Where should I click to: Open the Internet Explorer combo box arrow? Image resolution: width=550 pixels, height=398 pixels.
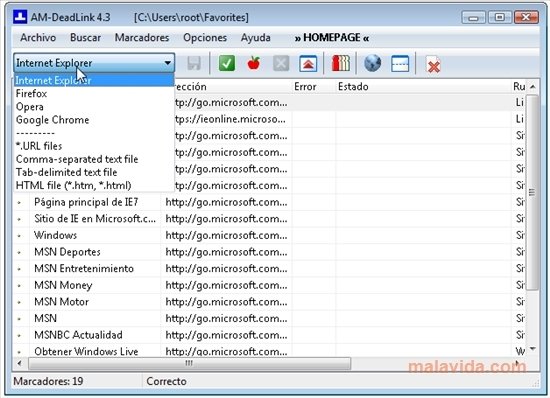click(168, 63)
